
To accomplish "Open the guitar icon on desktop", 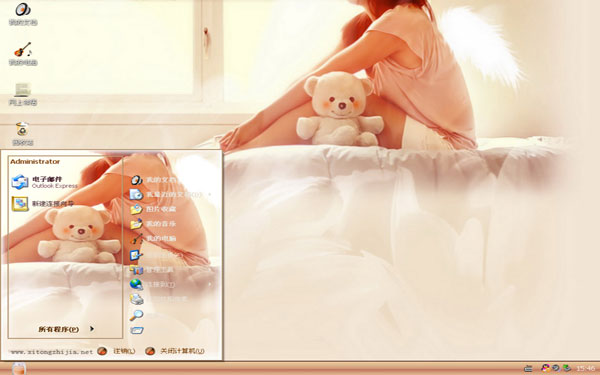I will coord(23,54).
